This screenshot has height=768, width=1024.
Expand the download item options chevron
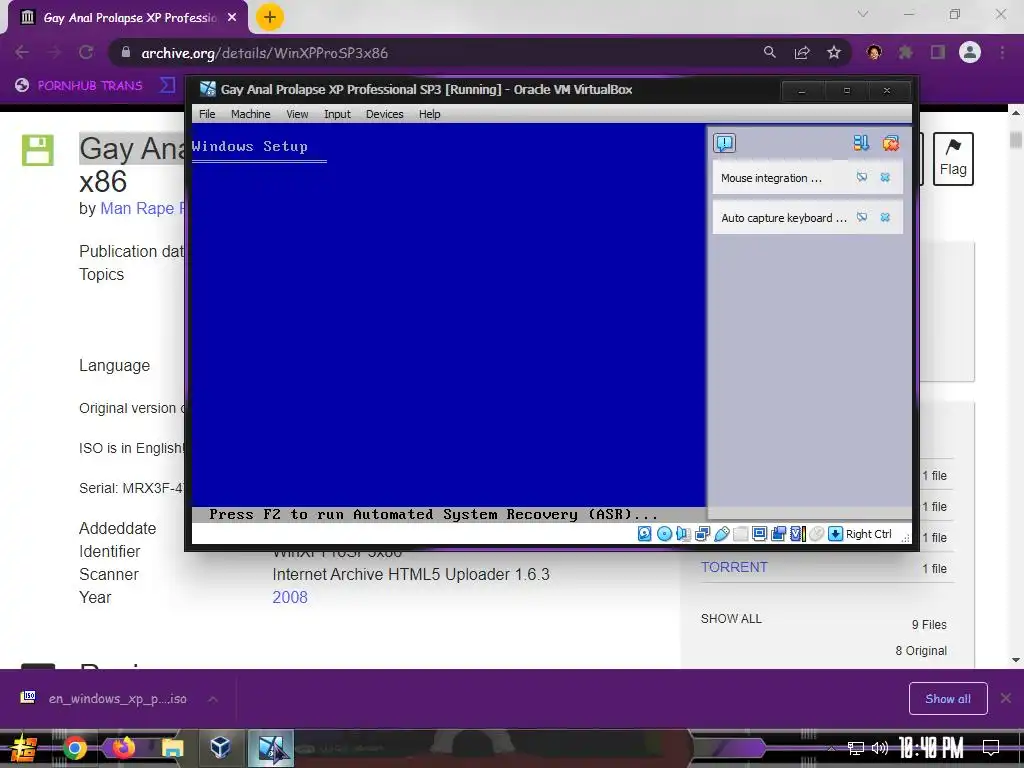click(x=213, y=699)
